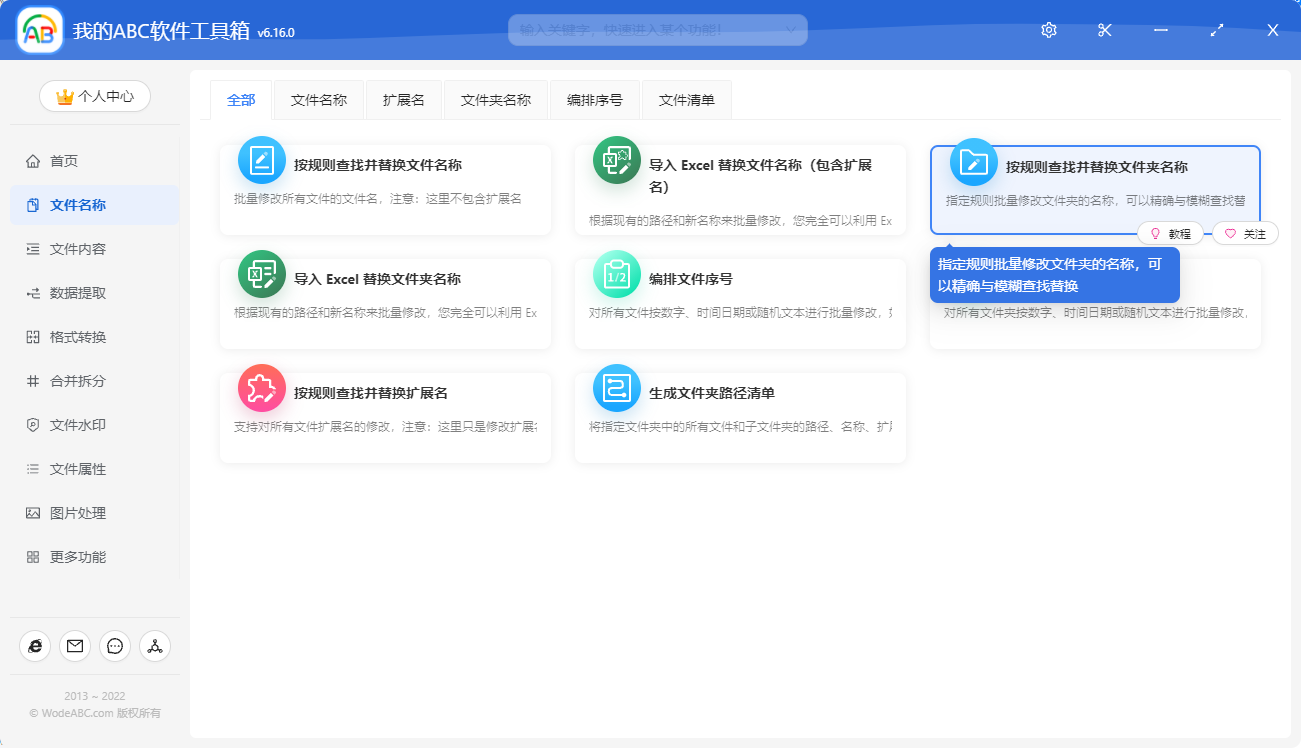This screenshot has height=748, width=1301.
Task: Click the 按规则查找并替换文件名称 pencil icon
Action: tap(261, 160)
